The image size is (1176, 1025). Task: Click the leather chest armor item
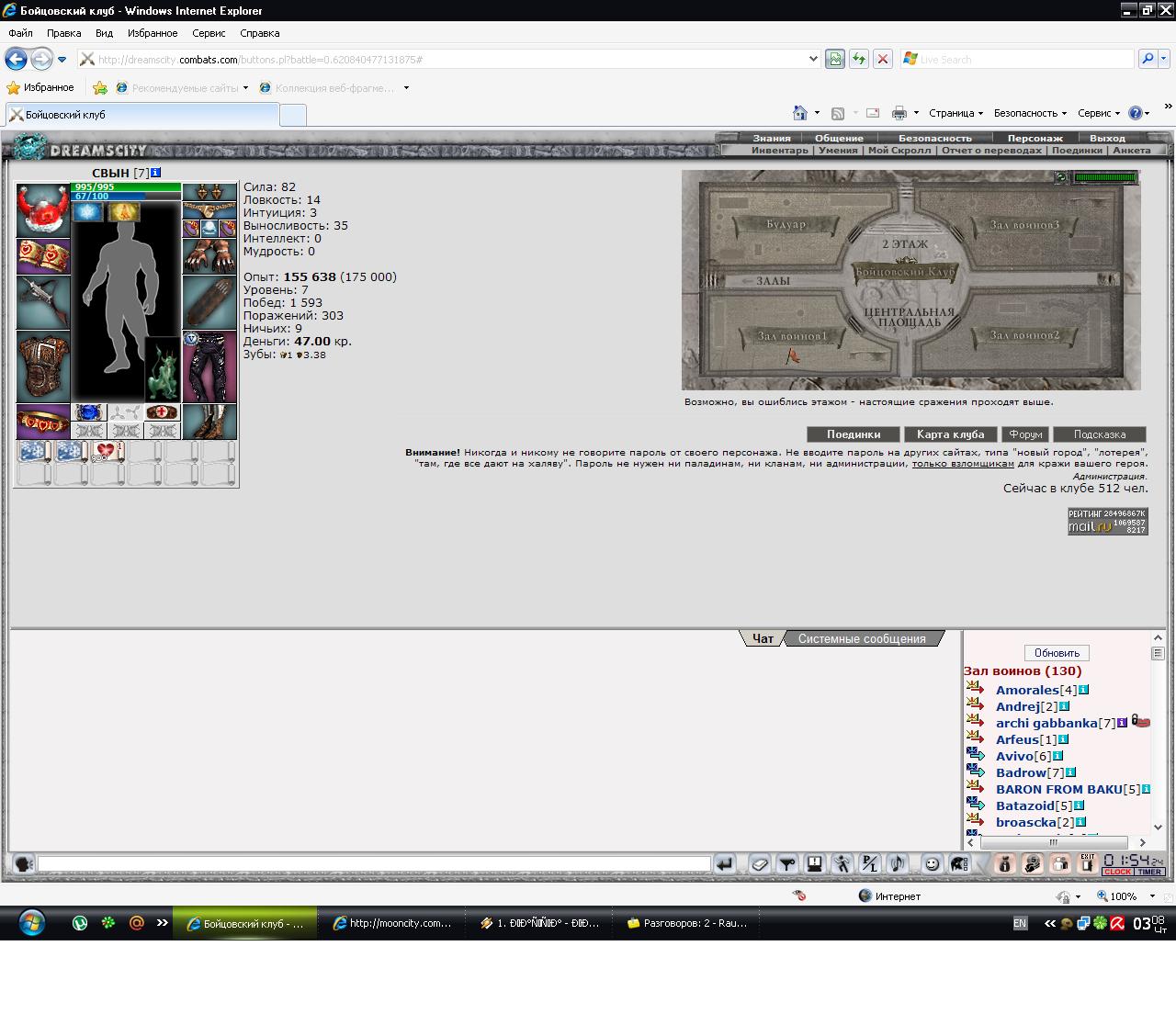pos(43,367)
